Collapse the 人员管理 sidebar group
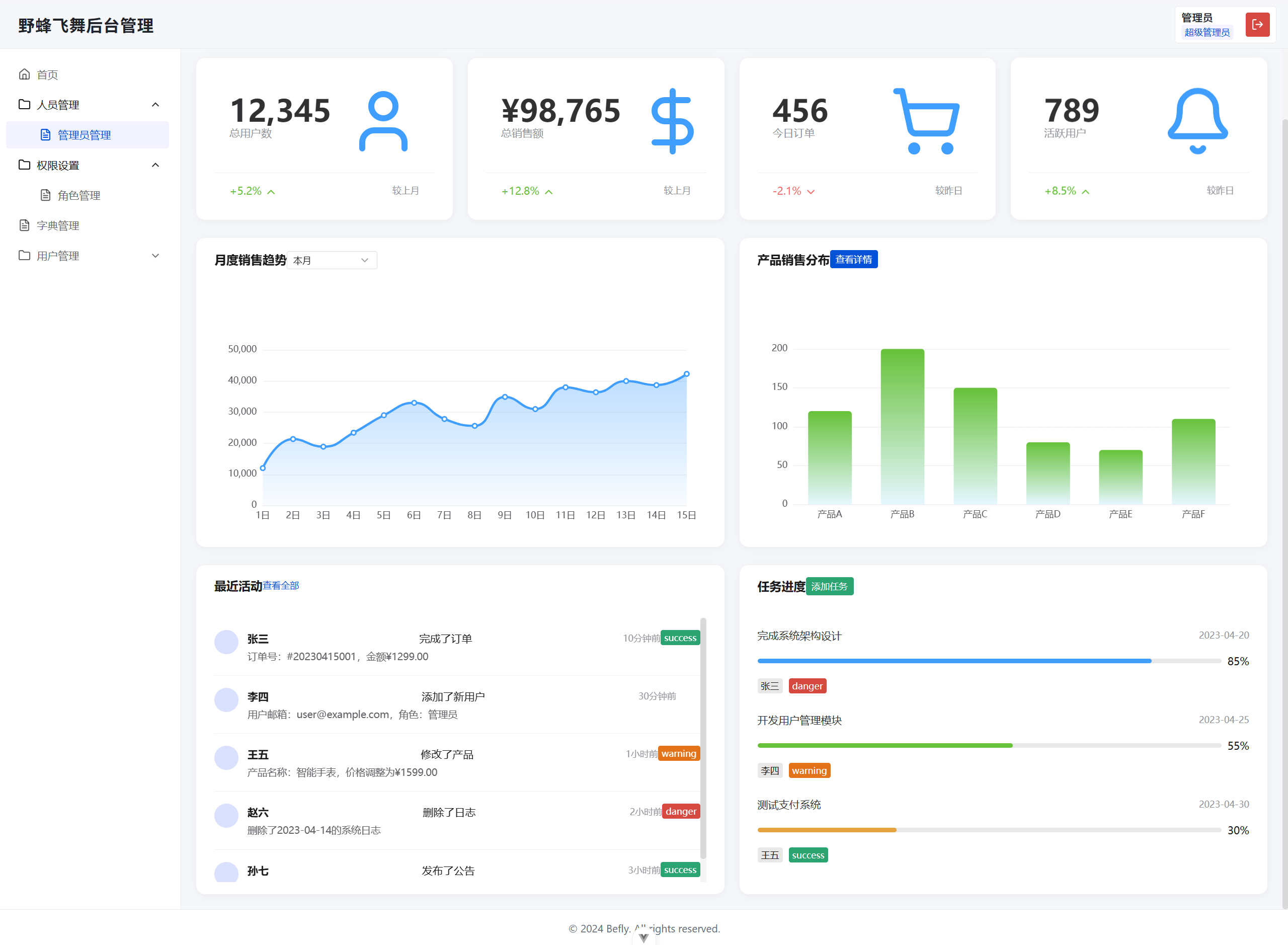Image resolution: width=1288 pixels, height=945 pixels. [155, 105]
